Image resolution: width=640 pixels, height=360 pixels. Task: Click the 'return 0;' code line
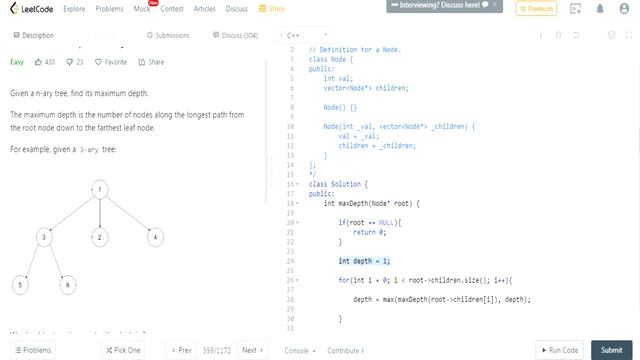tap(369, 232)
